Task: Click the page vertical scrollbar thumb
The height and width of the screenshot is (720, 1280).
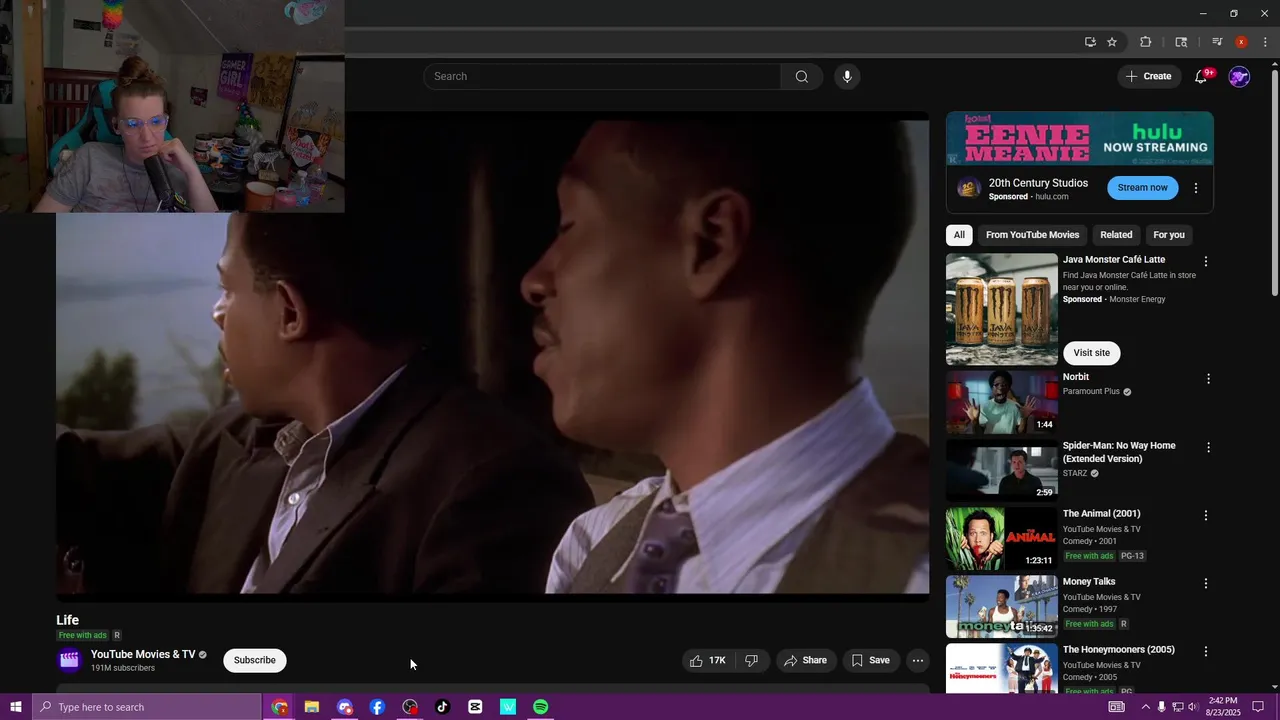Action: [1274, 183]
